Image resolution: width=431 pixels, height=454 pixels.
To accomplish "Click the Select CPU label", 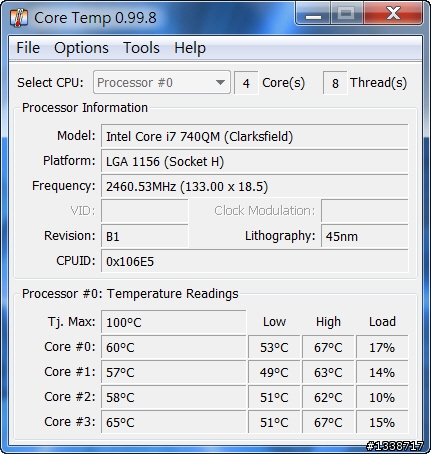I will [x=50, y=83].
